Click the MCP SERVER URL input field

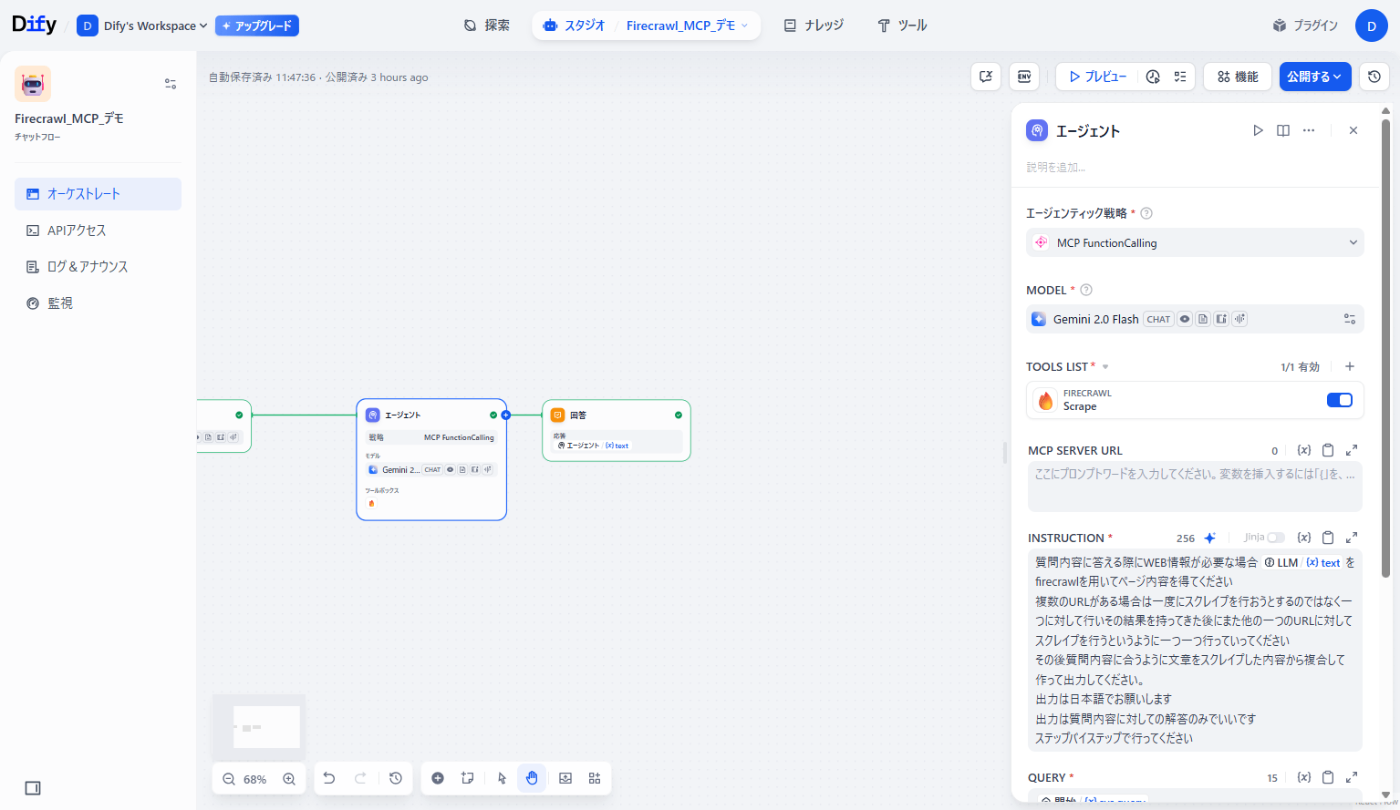coord(1195,487)
